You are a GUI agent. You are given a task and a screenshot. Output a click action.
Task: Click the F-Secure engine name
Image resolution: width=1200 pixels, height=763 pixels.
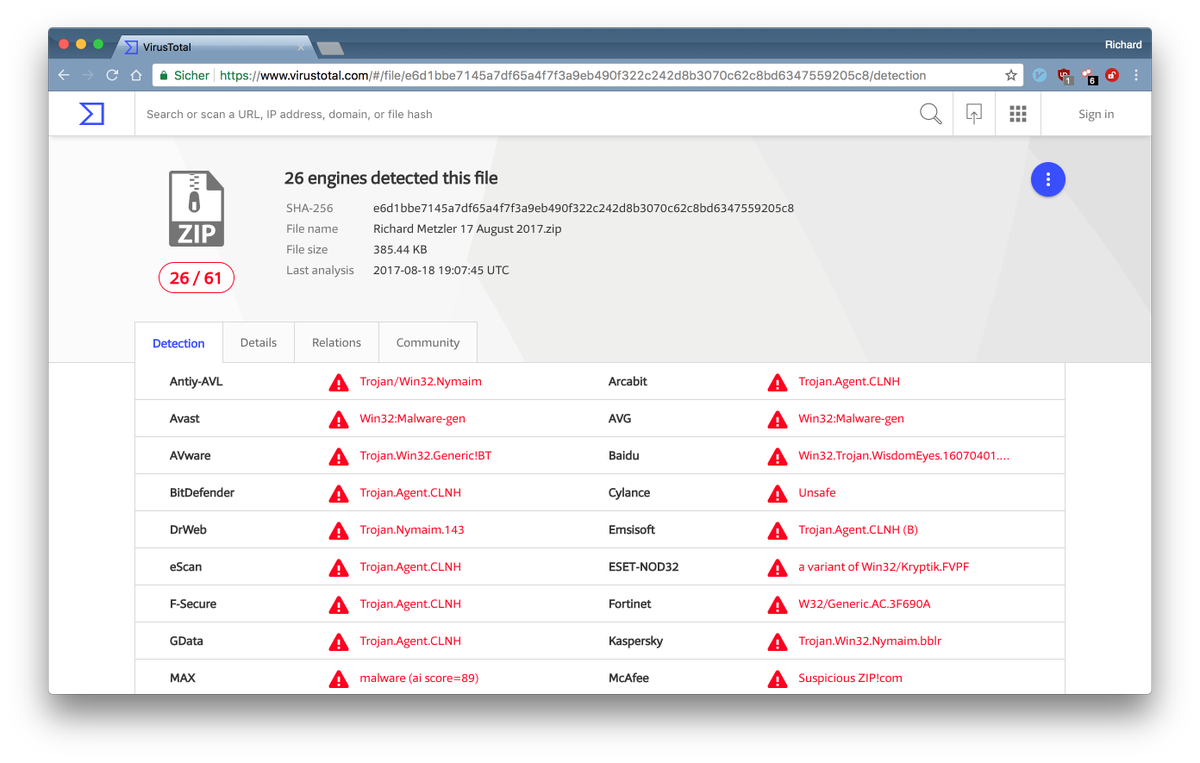coord(193,603)
